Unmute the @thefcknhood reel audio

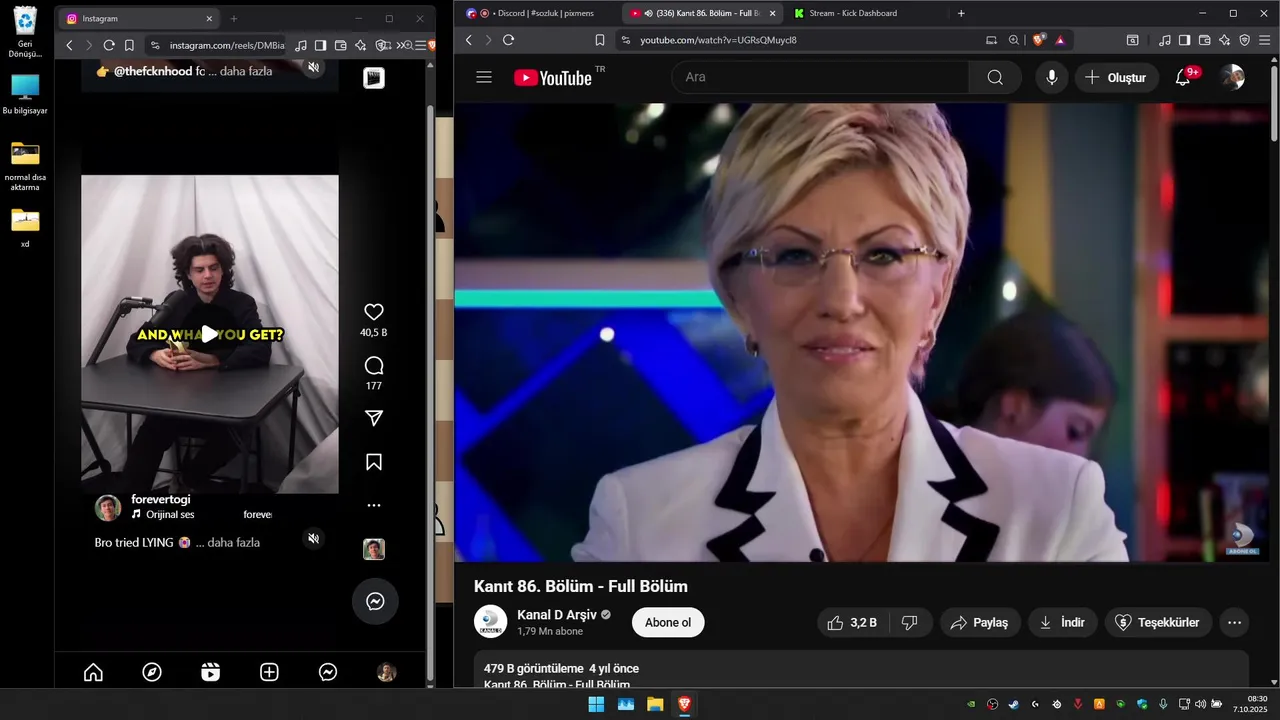tap(313, 67)
